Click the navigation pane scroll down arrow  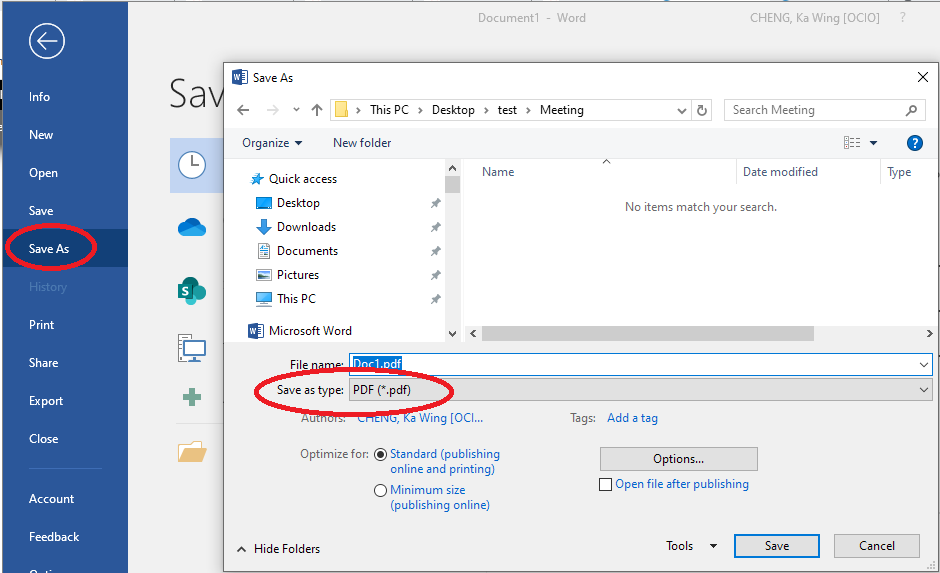pyautogui.click(x=453, y=333)
